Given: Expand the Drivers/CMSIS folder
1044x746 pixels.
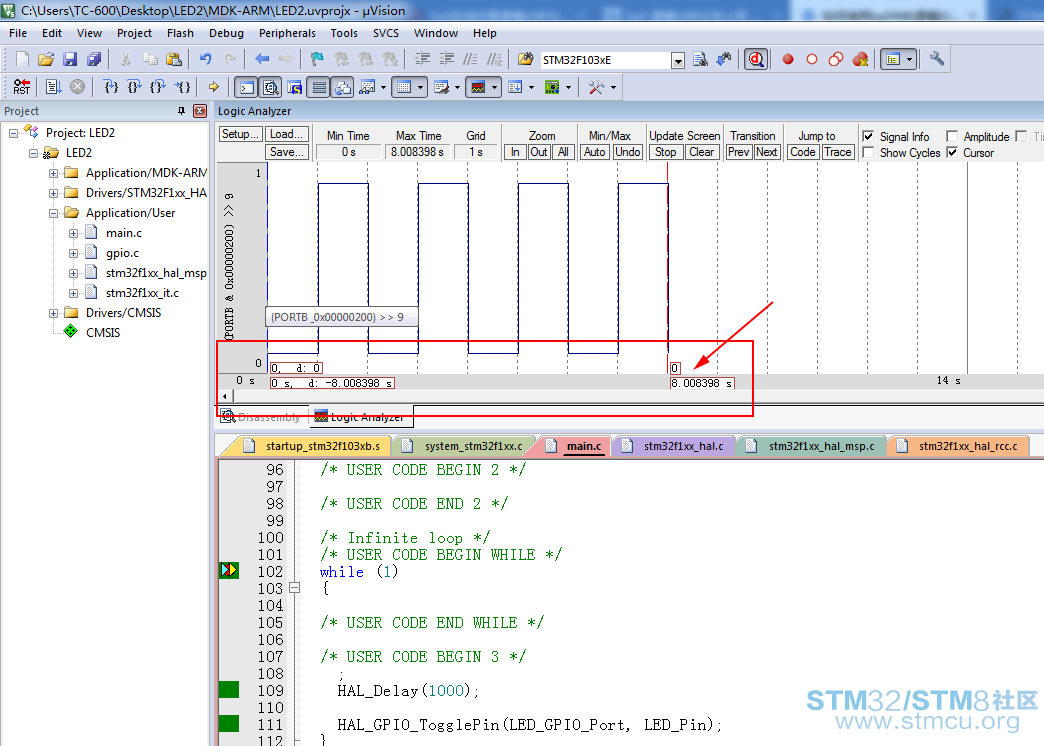Looking at the screenshot, I should (x=53, y=313).
